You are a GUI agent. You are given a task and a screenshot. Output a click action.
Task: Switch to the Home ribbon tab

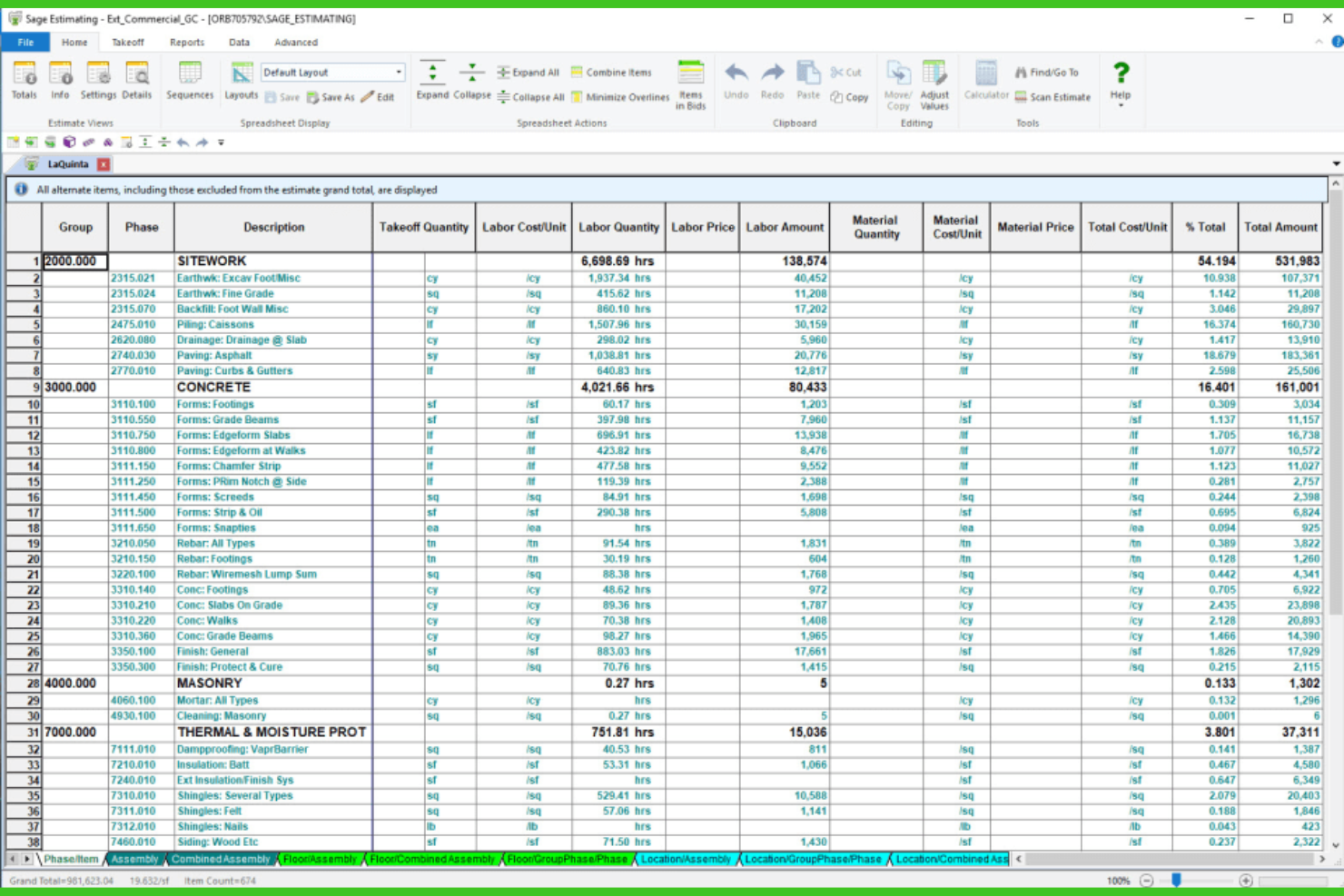tap(74, 43)
